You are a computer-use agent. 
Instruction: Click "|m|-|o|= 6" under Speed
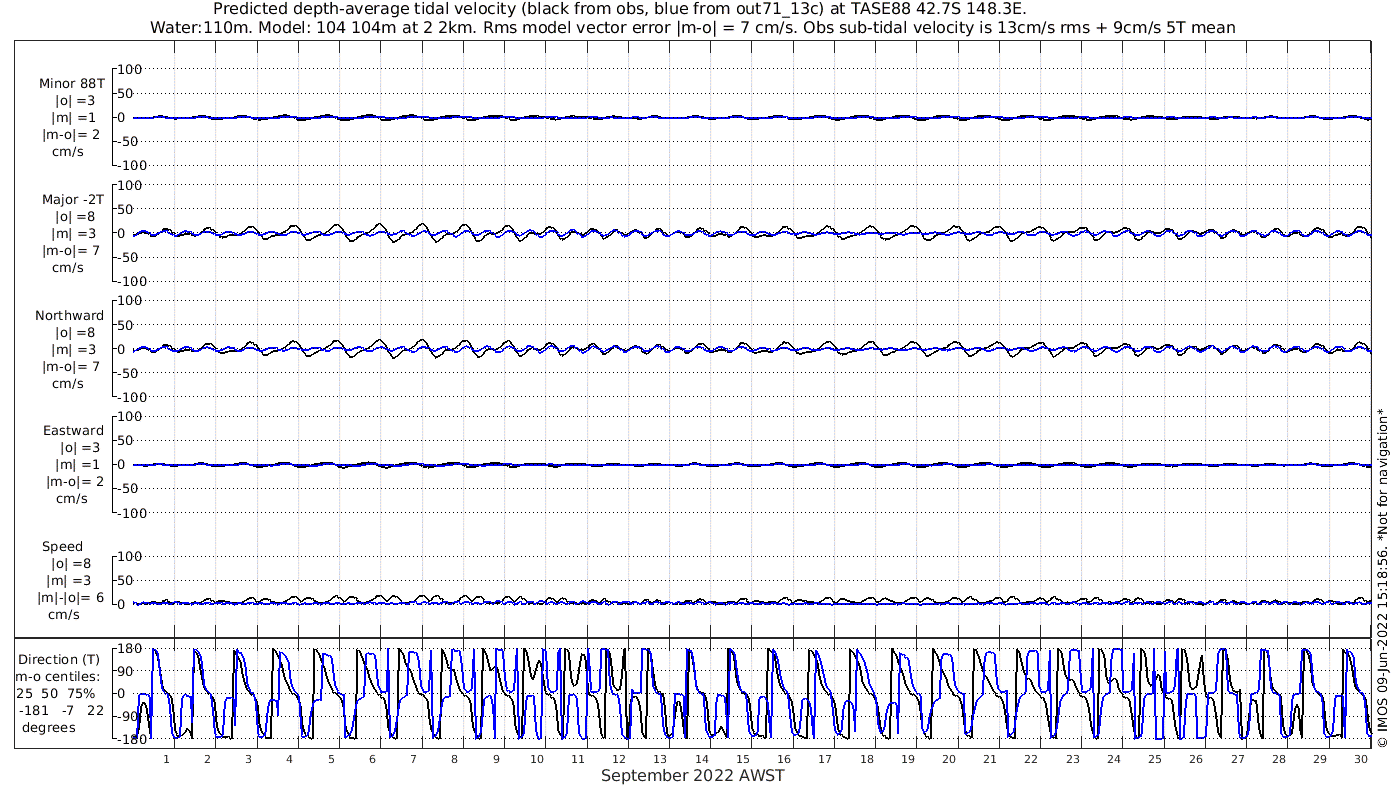[71, 597]
